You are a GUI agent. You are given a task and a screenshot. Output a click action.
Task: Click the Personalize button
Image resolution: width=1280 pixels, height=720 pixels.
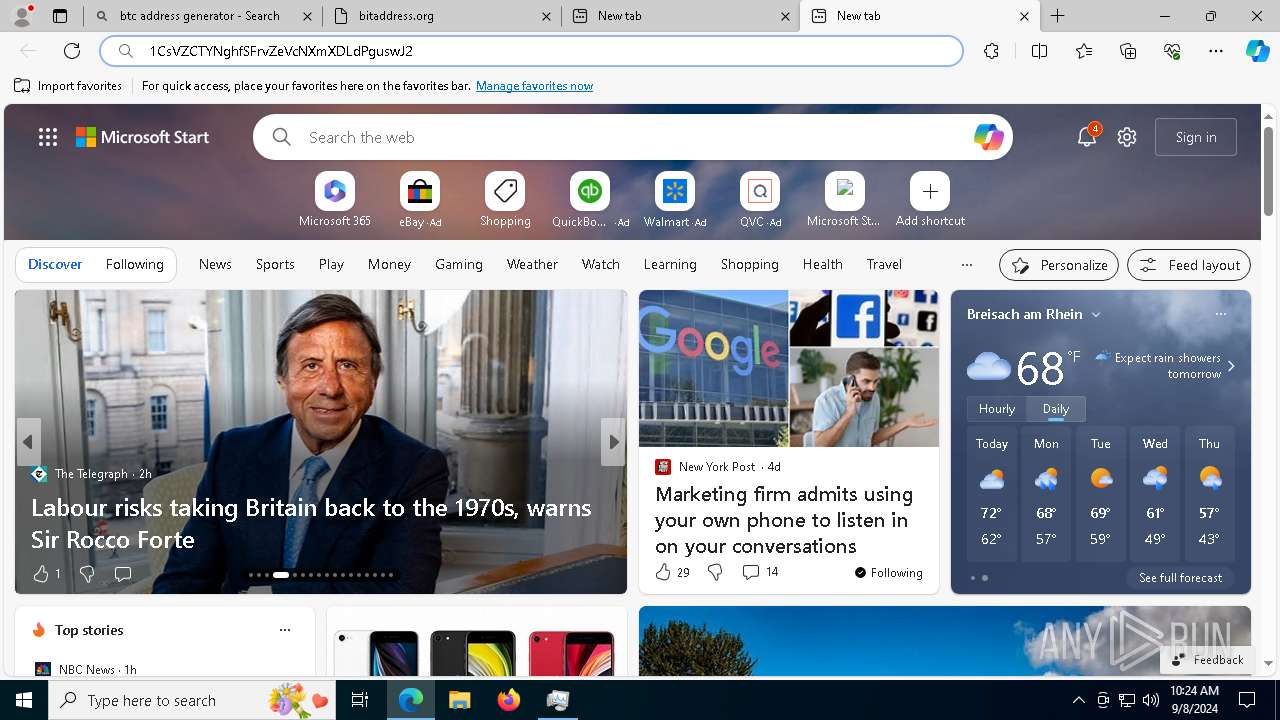coord(1059,265)
